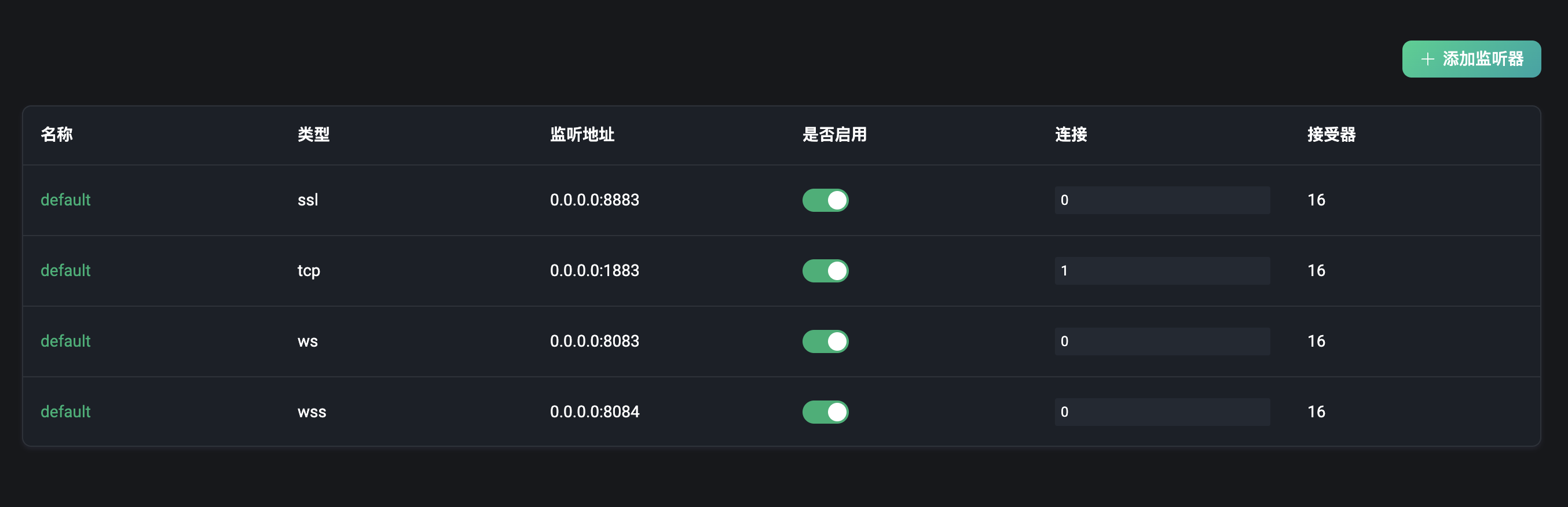Open the default ws listener details

[65, 341]
